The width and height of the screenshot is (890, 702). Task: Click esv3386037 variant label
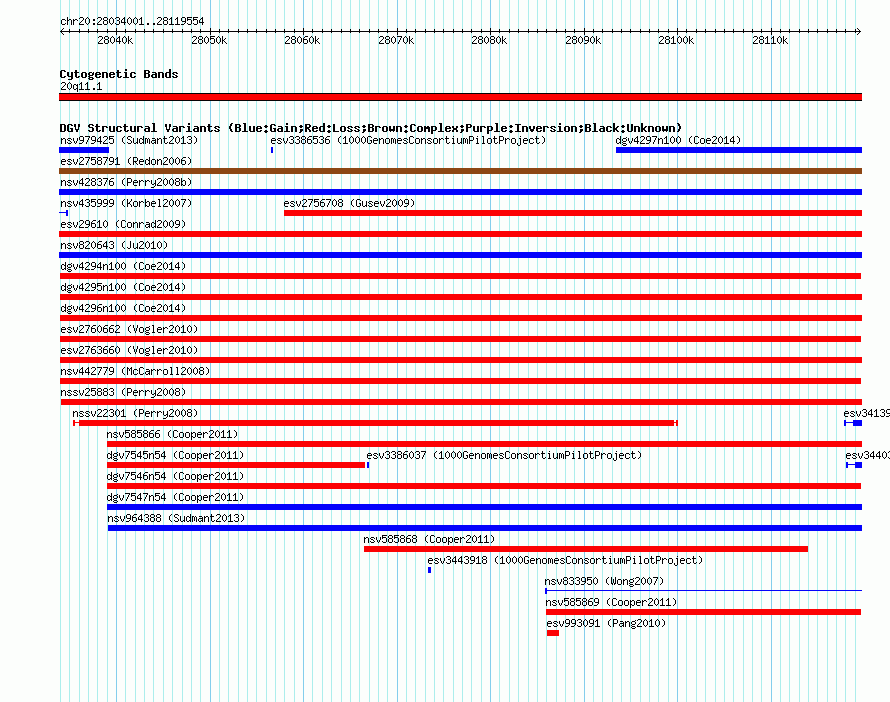click(504, 455)
